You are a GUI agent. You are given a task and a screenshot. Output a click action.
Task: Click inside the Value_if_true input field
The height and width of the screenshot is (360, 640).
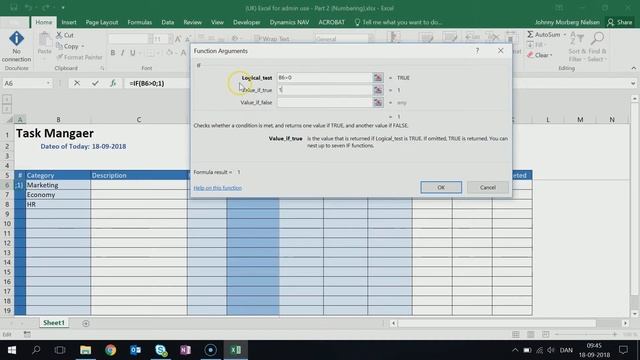click(324, 90)
